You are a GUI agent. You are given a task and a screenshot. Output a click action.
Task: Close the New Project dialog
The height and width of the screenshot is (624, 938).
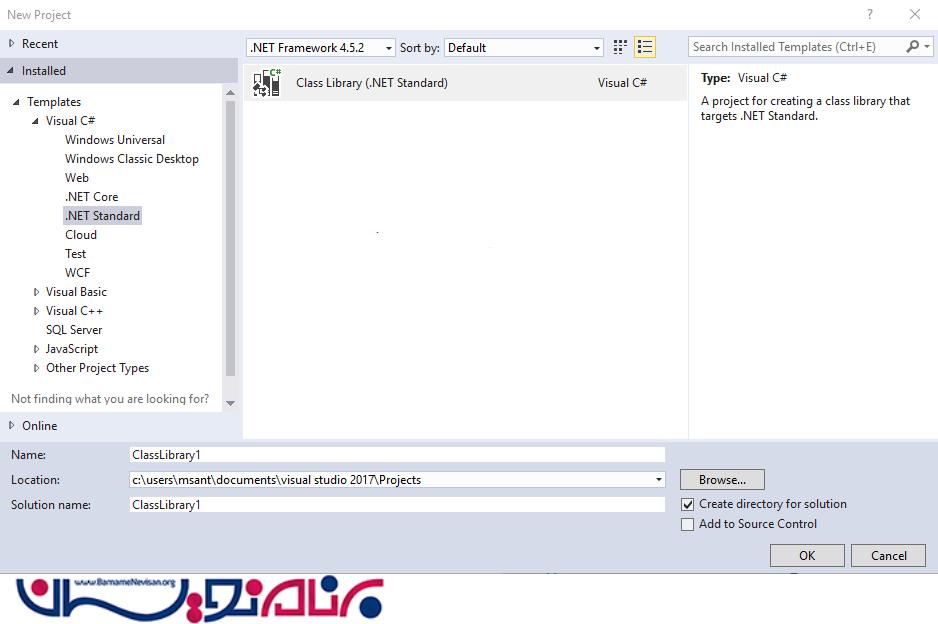click(915, 14)
